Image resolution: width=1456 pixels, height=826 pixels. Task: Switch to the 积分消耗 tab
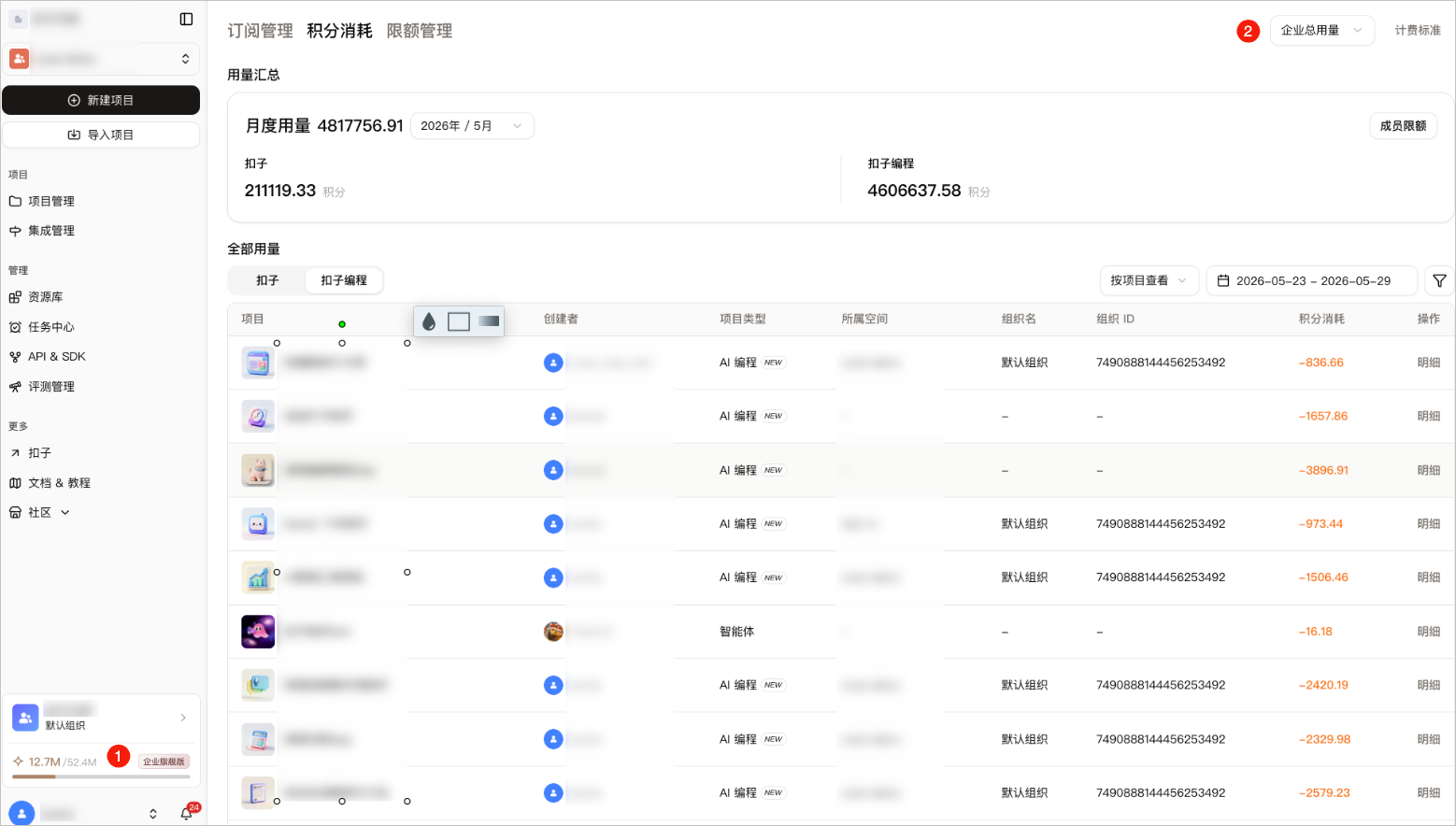click(339, 31)
